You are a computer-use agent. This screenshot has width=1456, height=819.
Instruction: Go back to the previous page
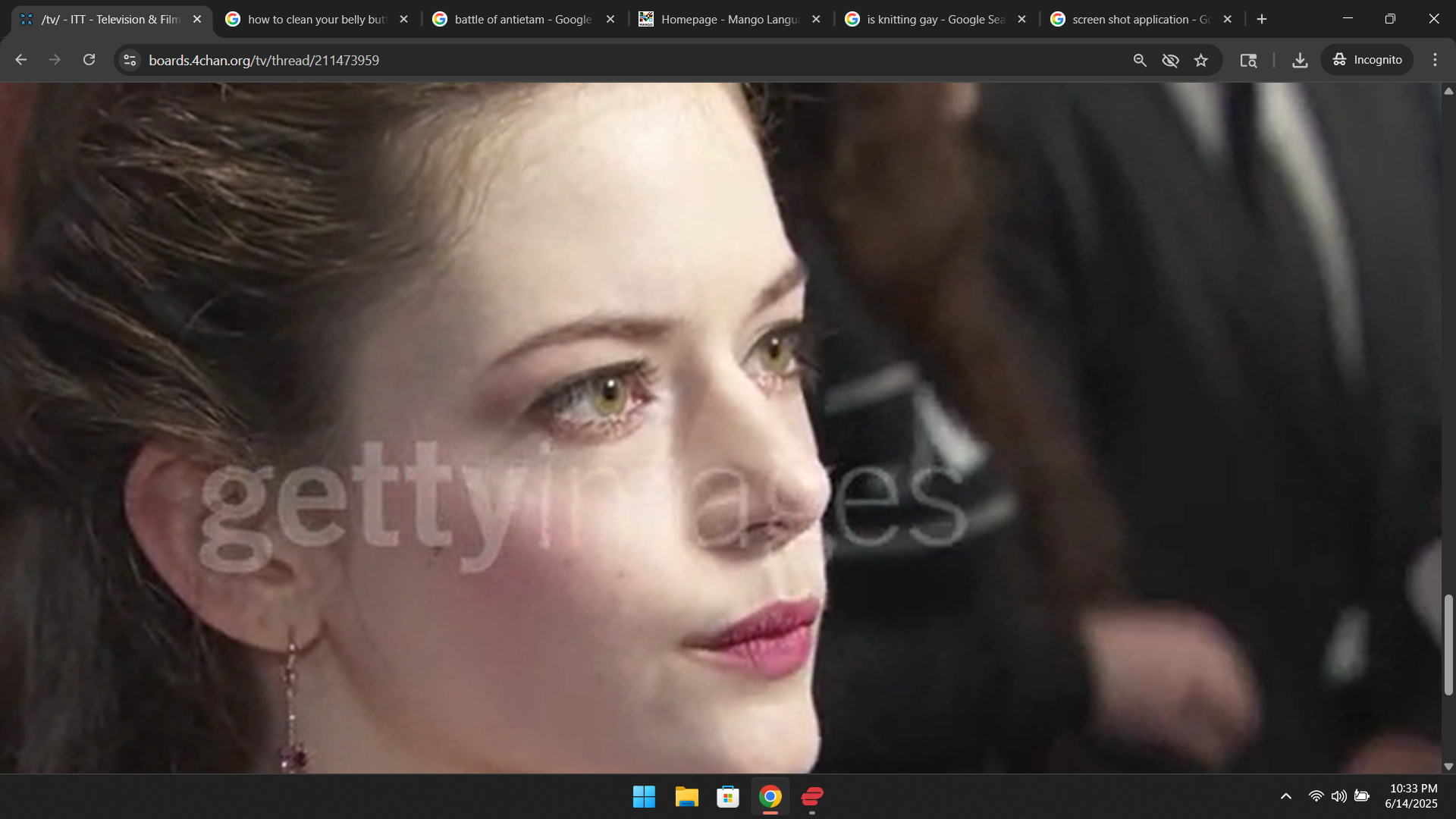pos(21,60)
